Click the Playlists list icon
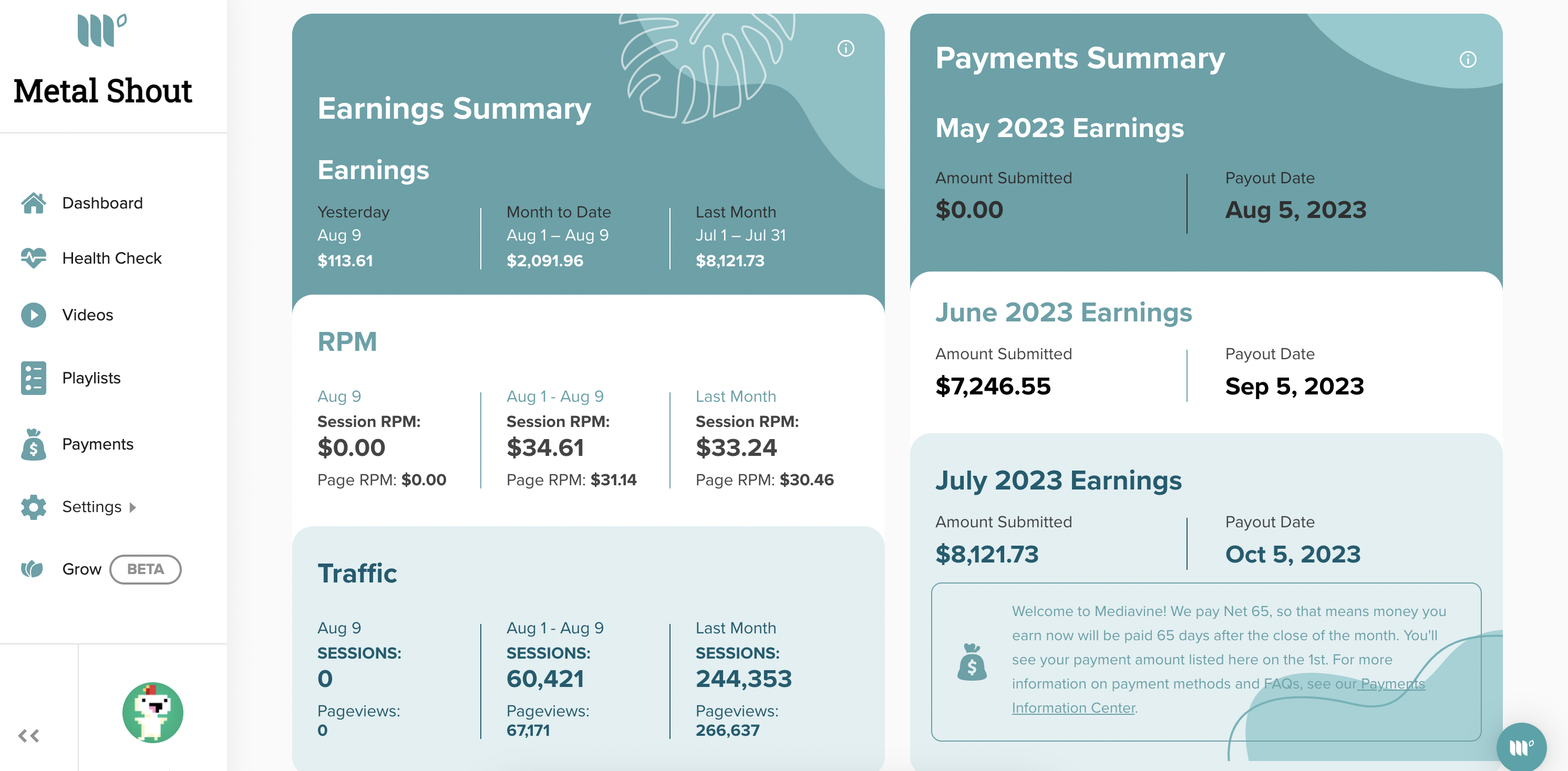Screen dimensions: 1568x771 click(x=34, y=378)
